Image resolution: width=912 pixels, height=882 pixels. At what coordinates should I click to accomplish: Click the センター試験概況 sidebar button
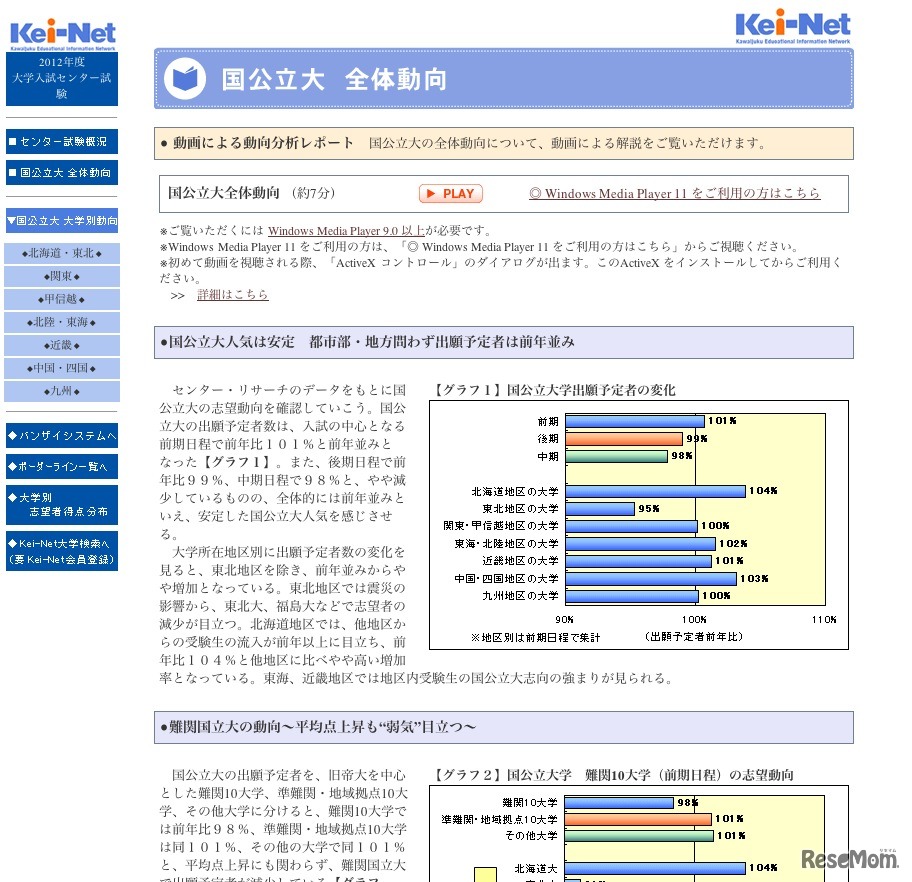click(62, 141)
